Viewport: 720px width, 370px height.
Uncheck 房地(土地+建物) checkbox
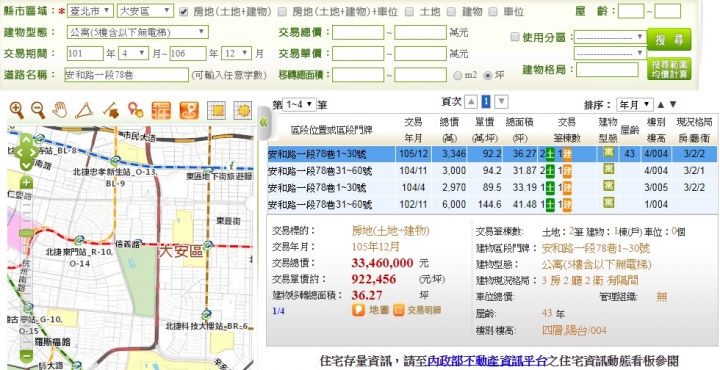183,12
